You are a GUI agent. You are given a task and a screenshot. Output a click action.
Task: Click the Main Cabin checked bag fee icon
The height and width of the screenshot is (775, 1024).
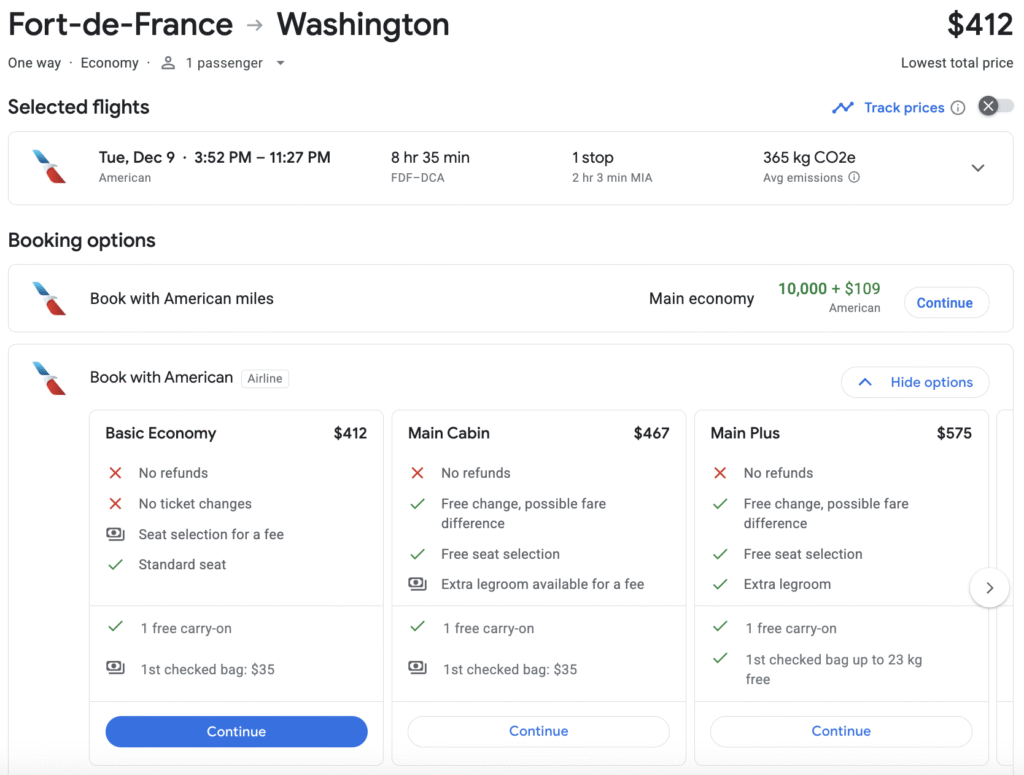(418, 669)
